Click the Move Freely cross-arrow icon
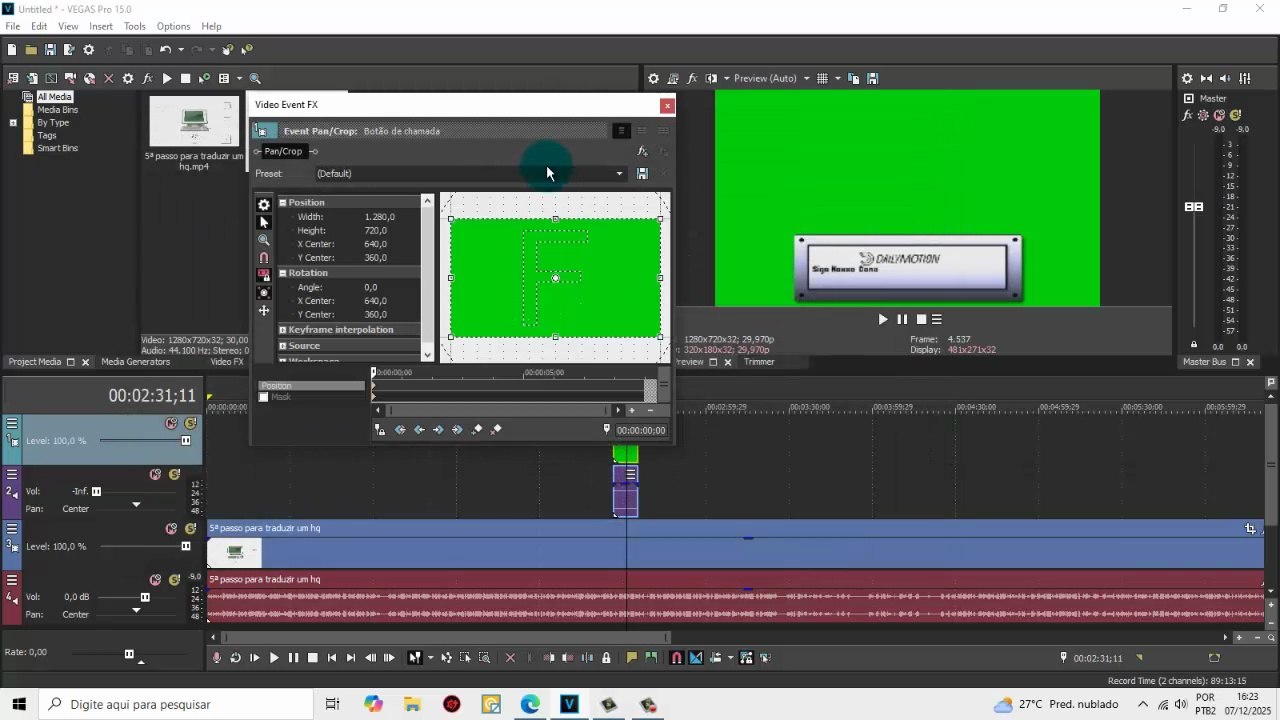 264,311
